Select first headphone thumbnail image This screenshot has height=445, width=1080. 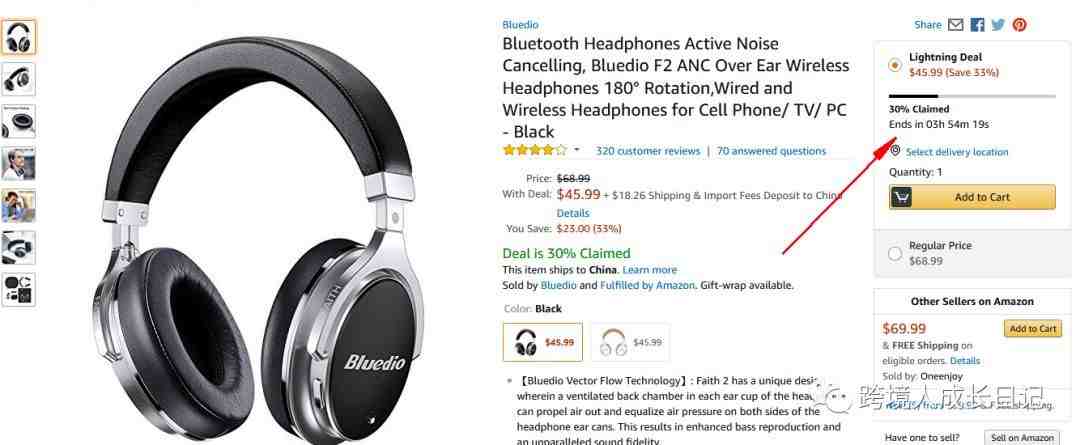18,37
